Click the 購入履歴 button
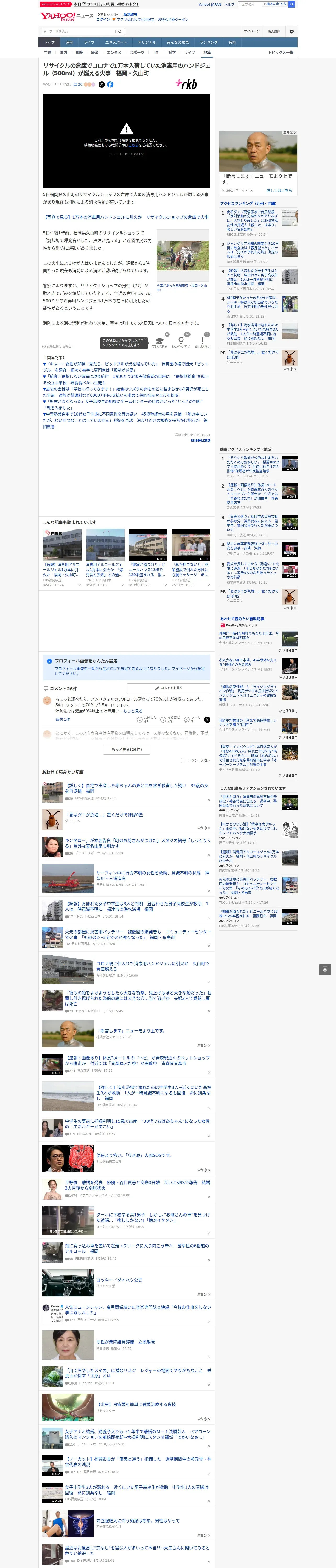The height and width of the screenshot is (1568, 336). coord(274,31)
